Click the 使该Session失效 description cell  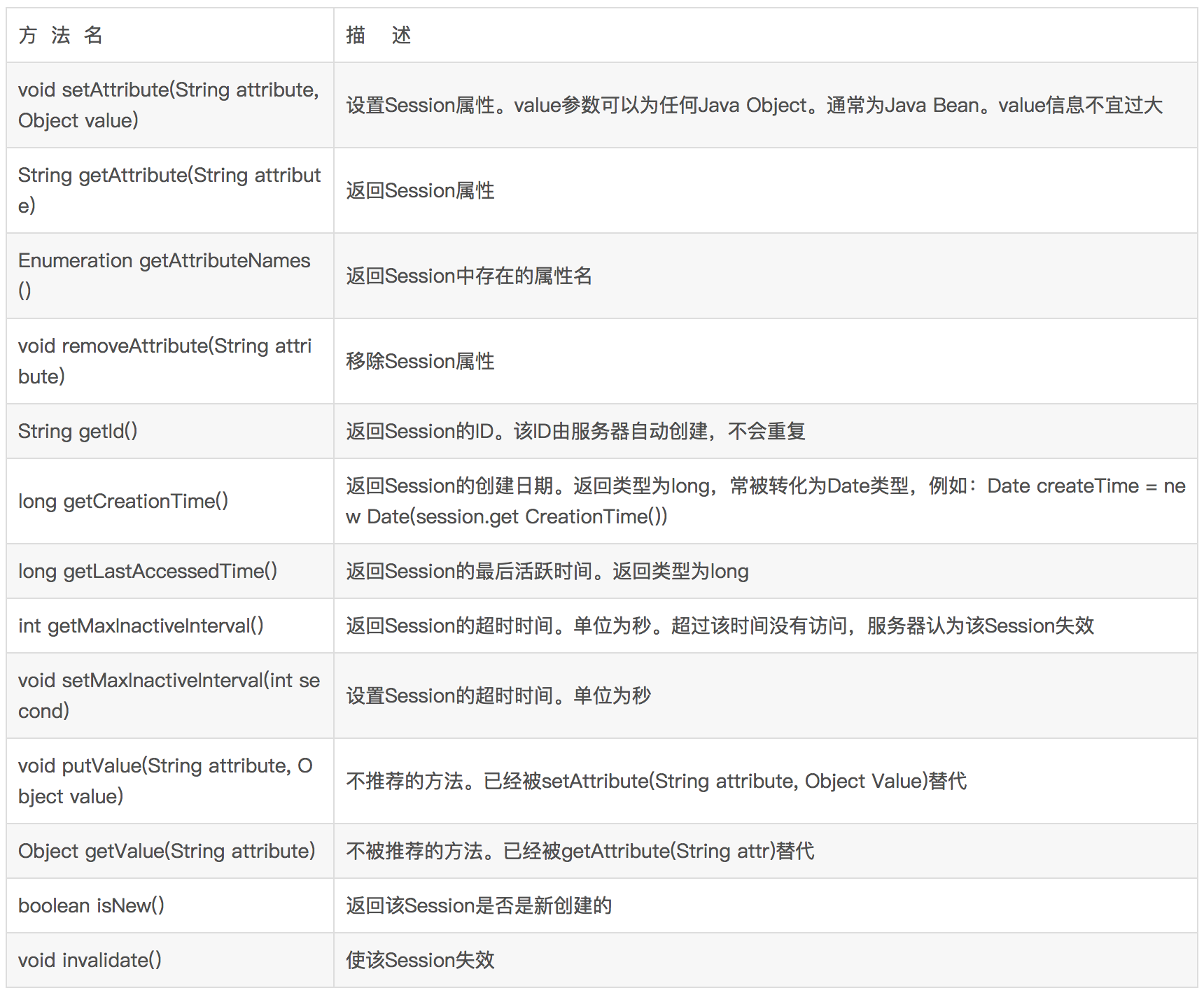click(766, 960)
